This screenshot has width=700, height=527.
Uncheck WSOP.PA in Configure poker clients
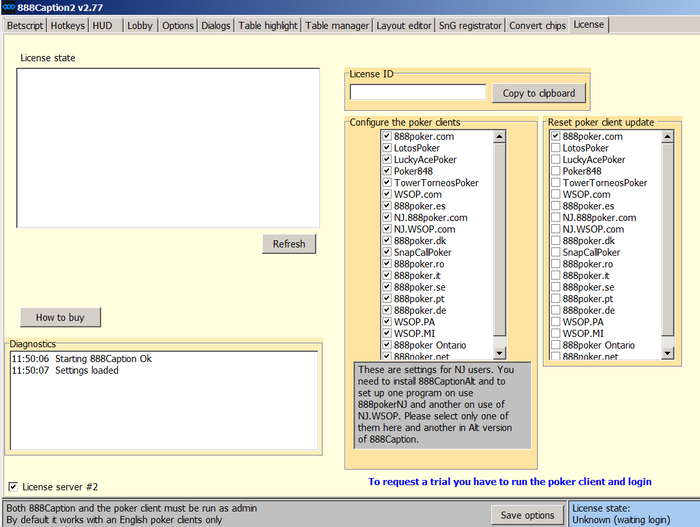tap(387, 322)
